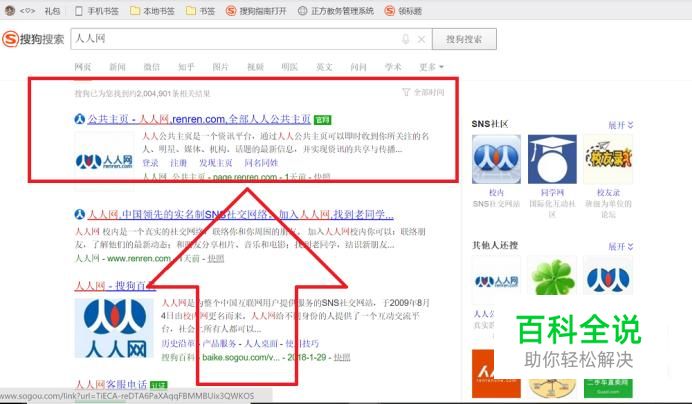The width and height of the screenshot is (692, 404).
Task: Open 快照 for the baike.sogou.com result
Action: coord(342,357)
